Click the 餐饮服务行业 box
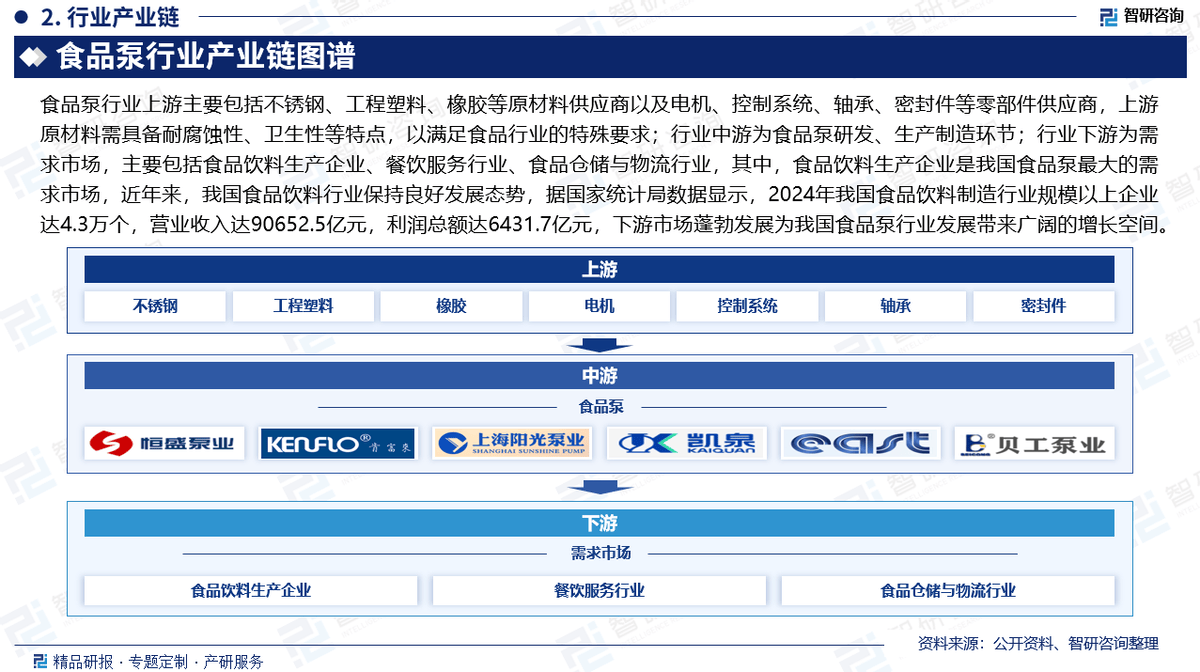The height and width of the screenshot is (672, 1200). pyautogui.click(x=599, y=590)
